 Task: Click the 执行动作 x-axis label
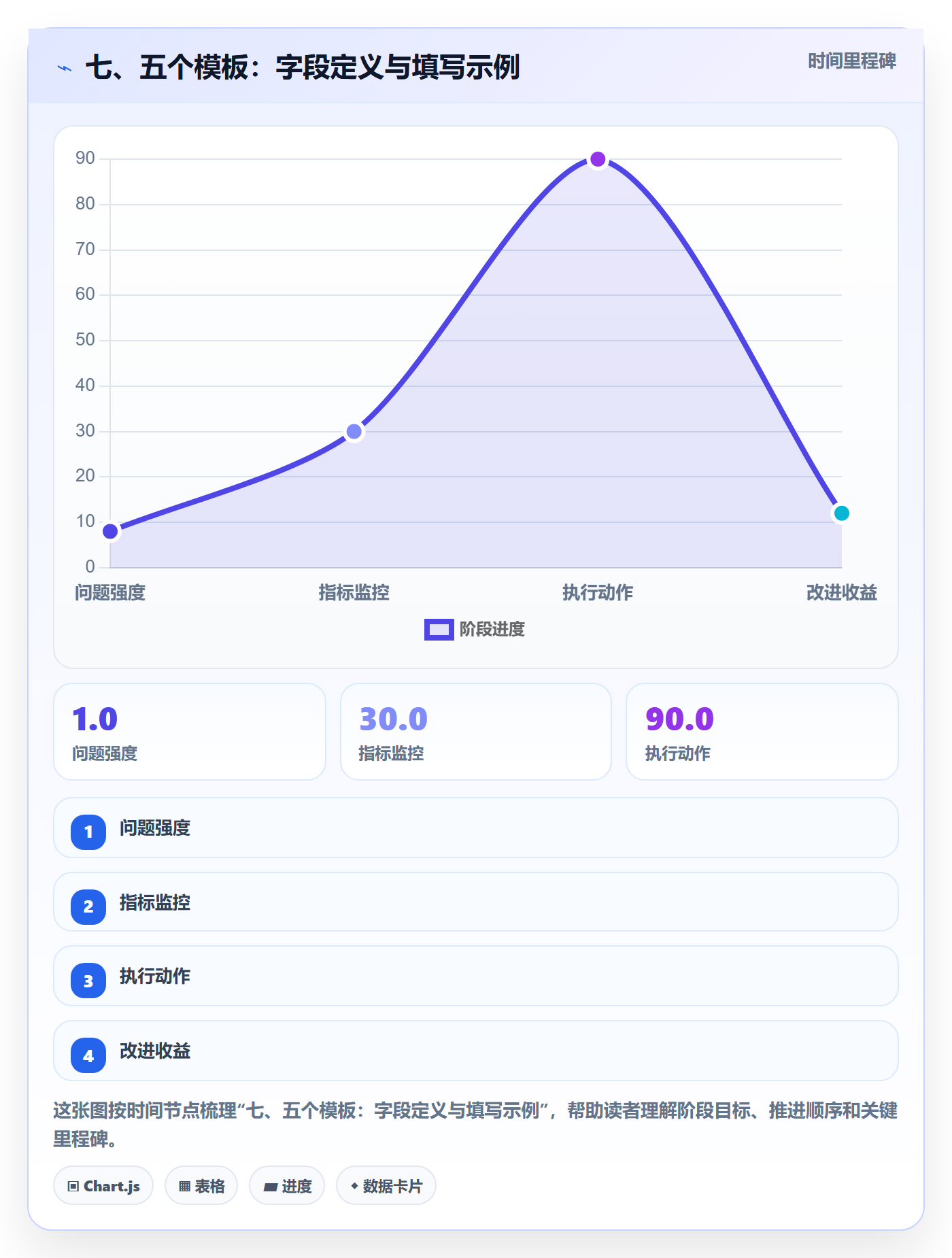598,592
